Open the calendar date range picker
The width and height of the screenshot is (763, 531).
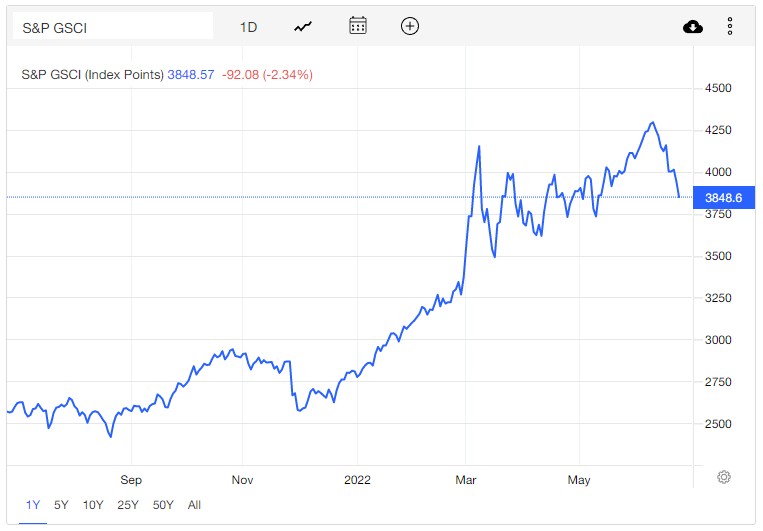(x=358, y=27)
